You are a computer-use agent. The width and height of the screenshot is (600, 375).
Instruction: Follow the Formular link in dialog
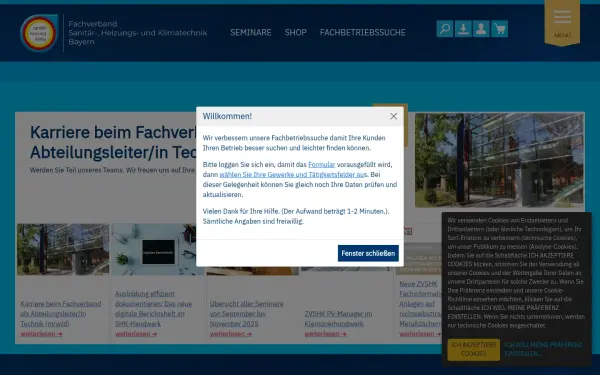[x=321, y=165]
